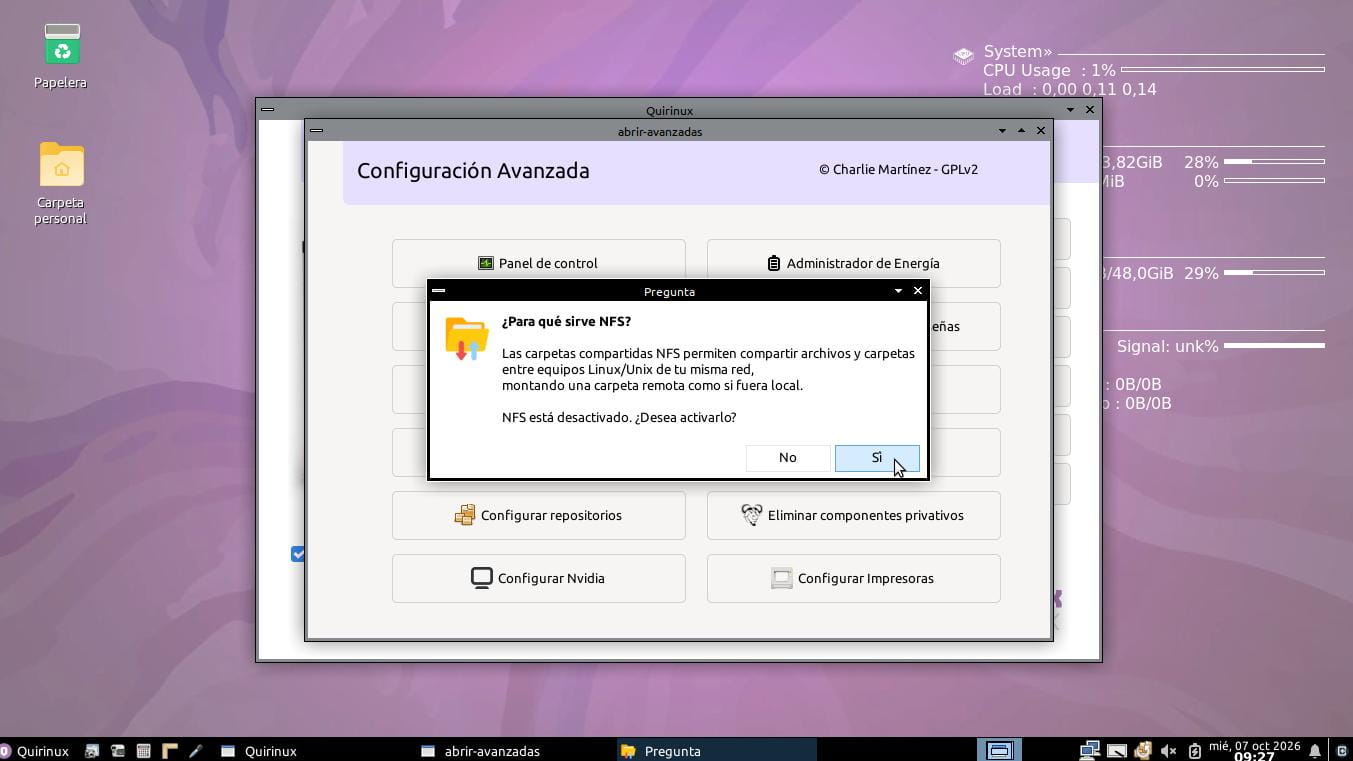
Task: Click the System» label in the desktop monitor
Action: pos(1018,51)
